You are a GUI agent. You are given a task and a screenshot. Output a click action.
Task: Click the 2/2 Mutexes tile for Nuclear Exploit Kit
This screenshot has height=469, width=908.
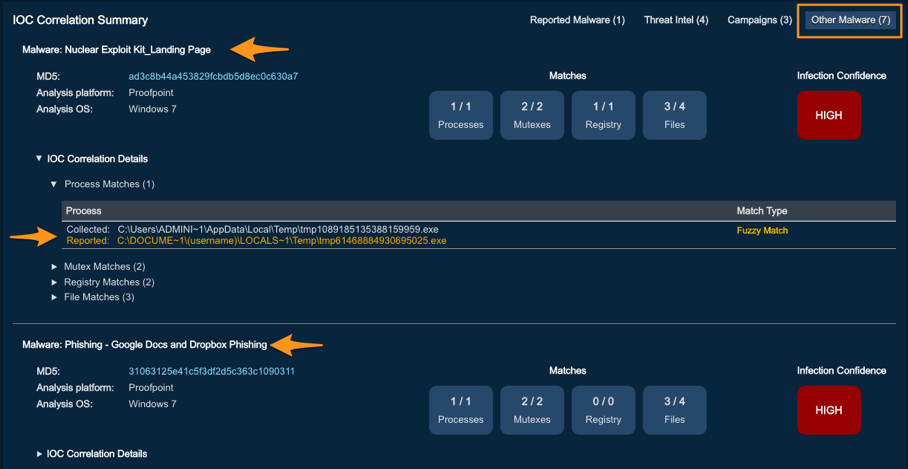[x=532, y=115]
